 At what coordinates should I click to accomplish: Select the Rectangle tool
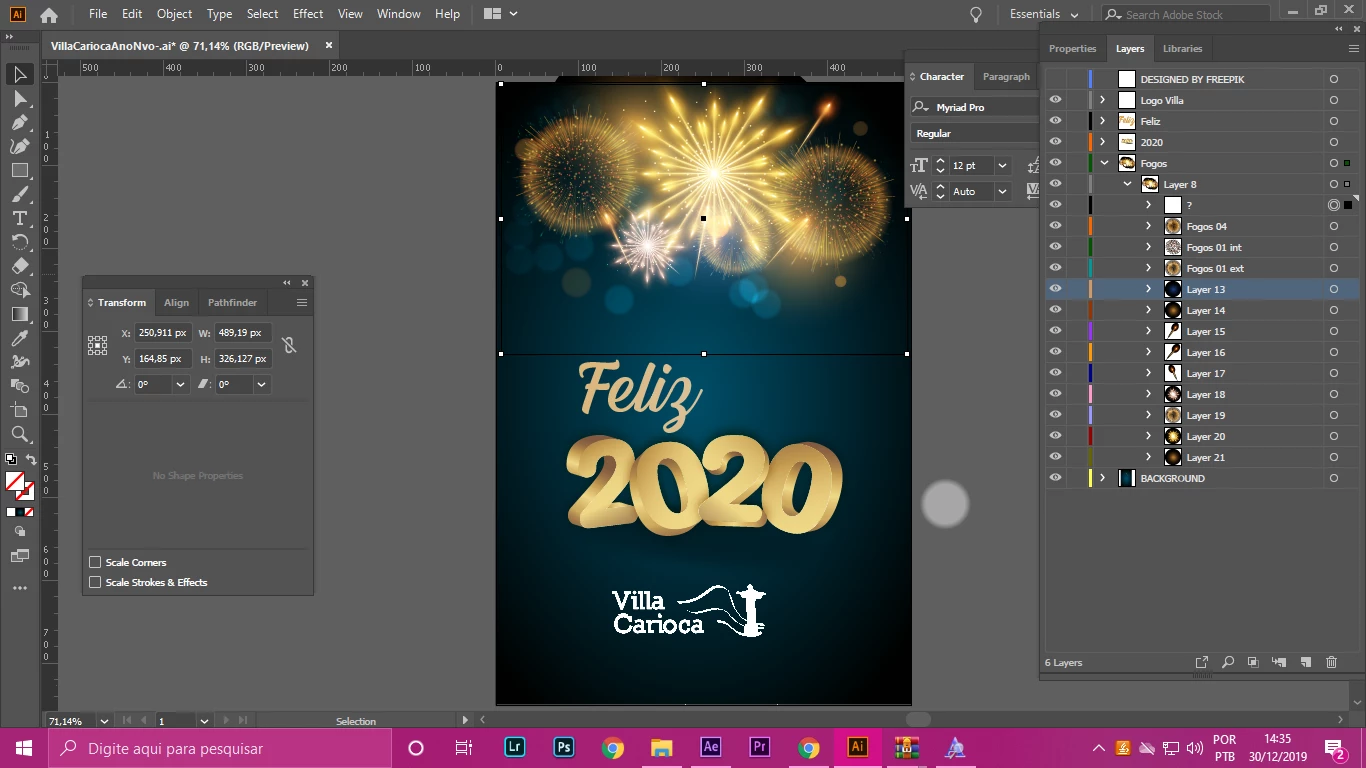coord(19,170)
